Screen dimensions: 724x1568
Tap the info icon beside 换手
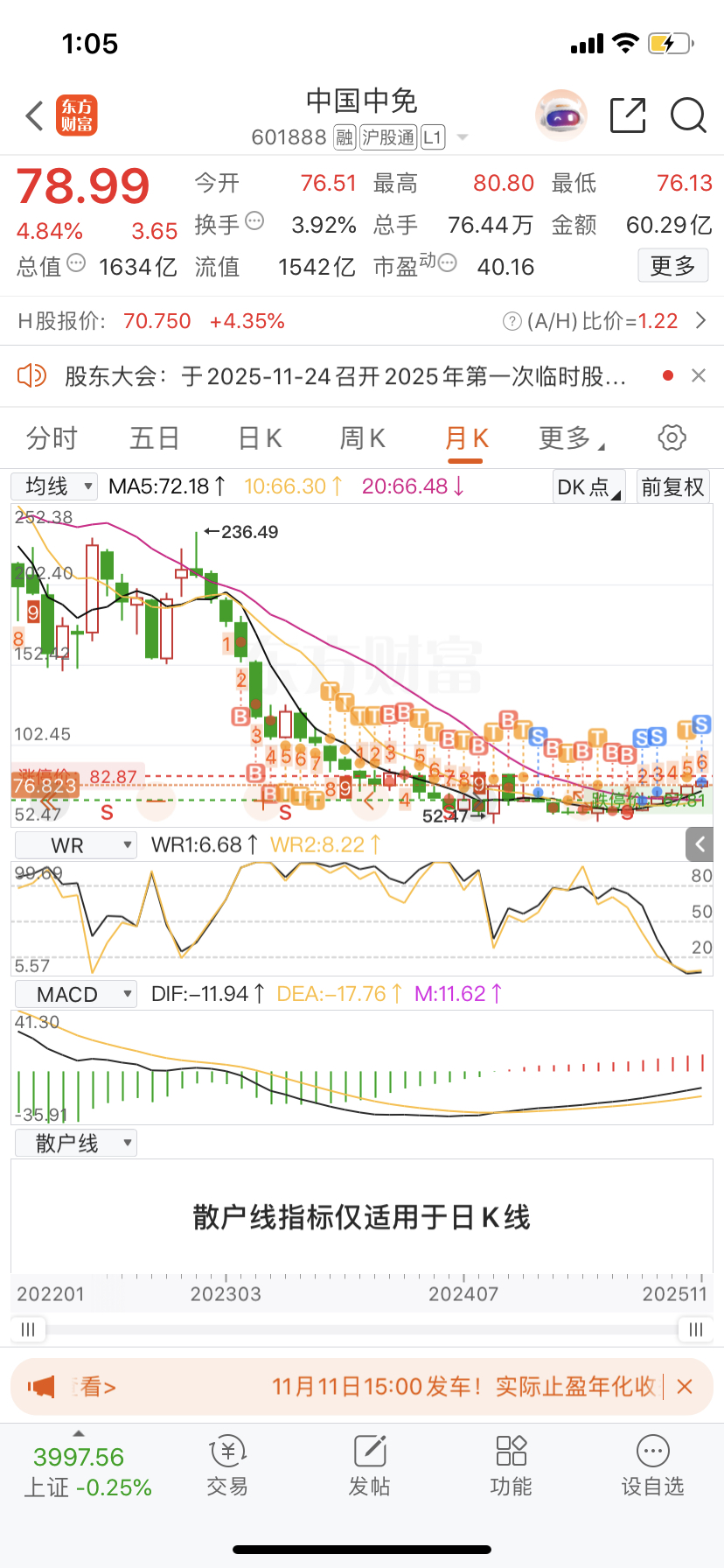click(254, 220)
